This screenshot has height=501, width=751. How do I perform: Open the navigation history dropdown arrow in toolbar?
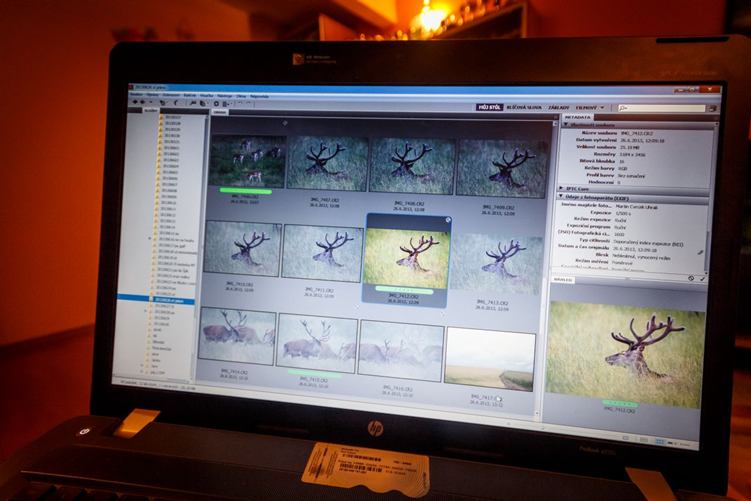pyautogui.click(x=151, y=102)
